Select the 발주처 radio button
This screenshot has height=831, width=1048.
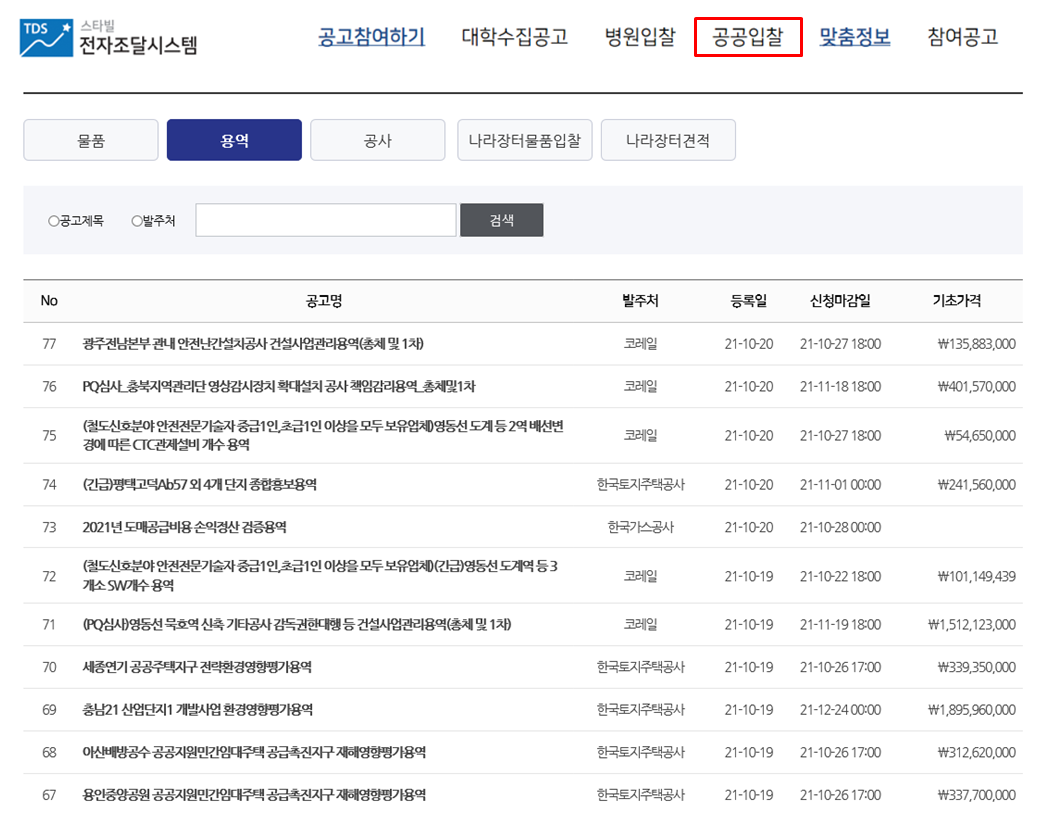(137, 221)
